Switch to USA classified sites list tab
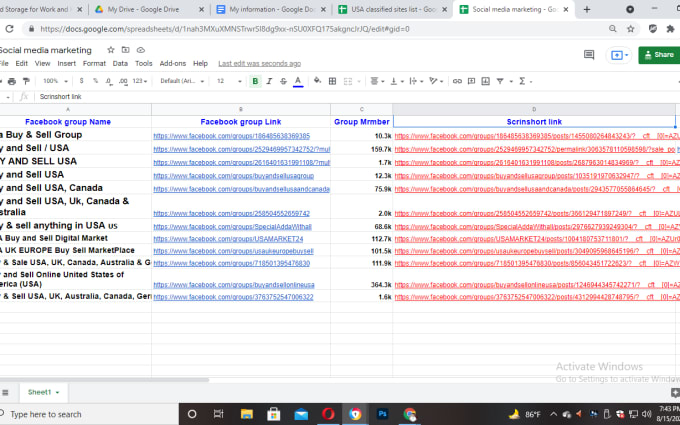 (x=392, y=9)
